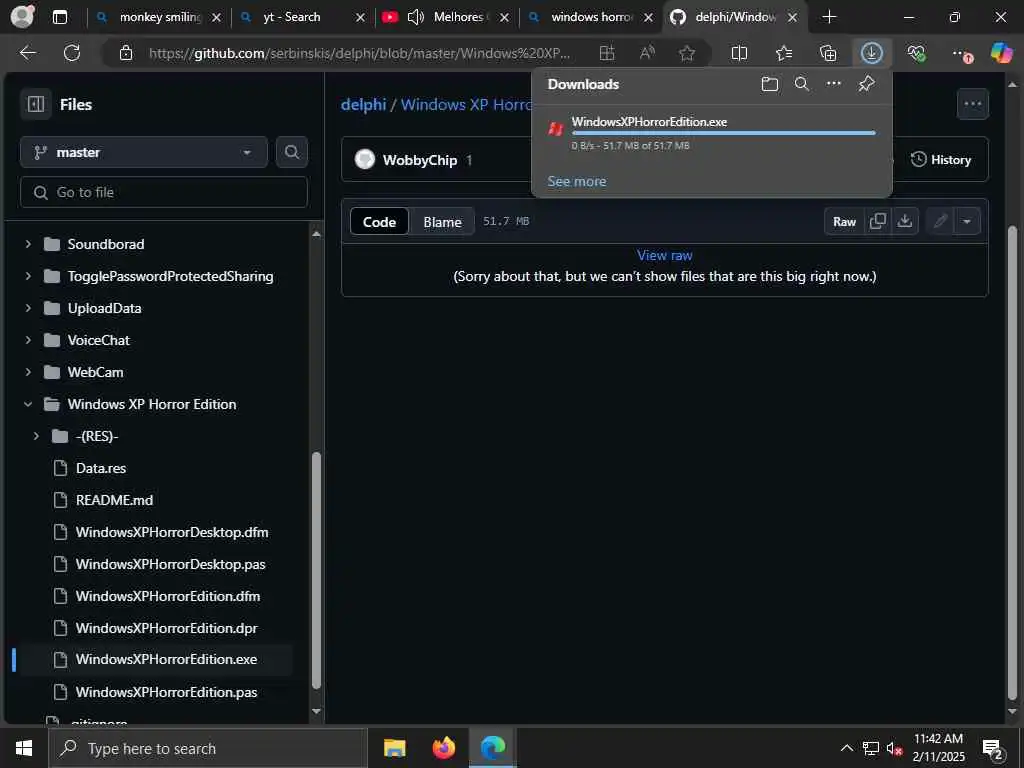Expand the UploadData folder
The height and width of the screenshot is (768, 1024).
point(28,308)
